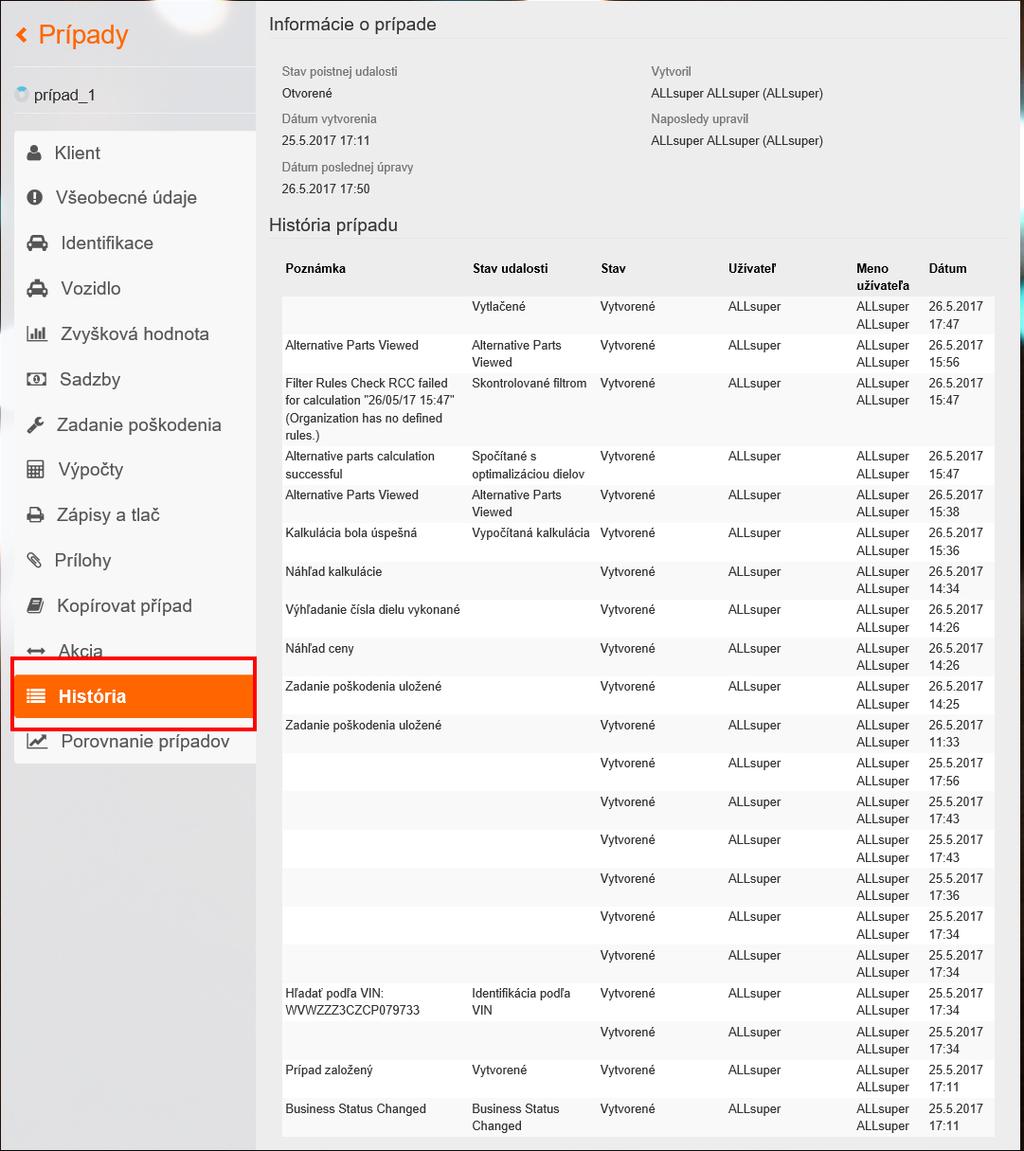Open the Prílohy section
The image size is (1024, 1151).
click(83, 561)
